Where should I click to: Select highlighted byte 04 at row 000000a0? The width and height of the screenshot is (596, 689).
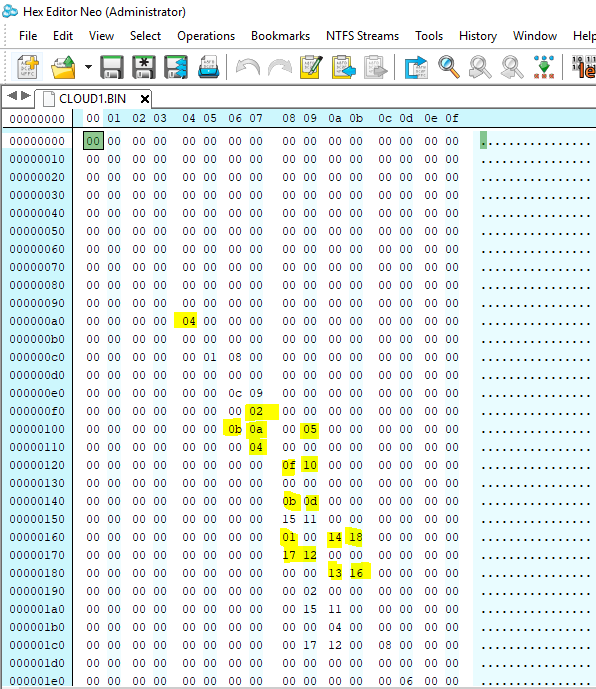pos(189,321)
